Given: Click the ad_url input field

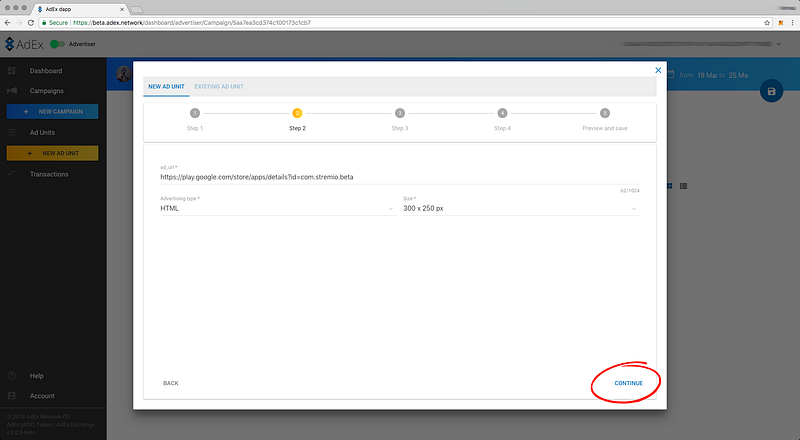Looking at the screenshot, I should click(399, 177).
